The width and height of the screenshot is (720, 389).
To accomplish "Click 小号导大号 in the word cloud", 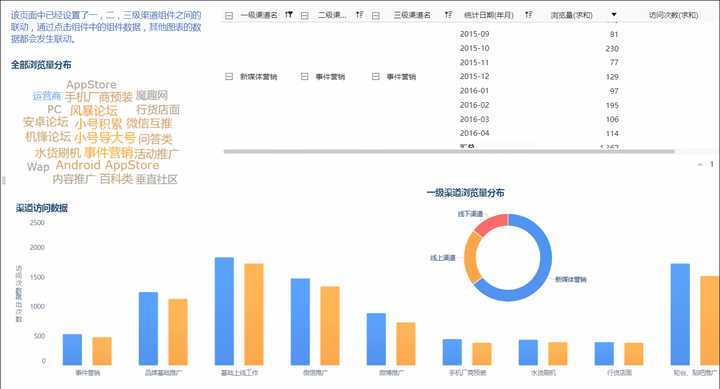I will pyautogui.click(x=105, y=138).
